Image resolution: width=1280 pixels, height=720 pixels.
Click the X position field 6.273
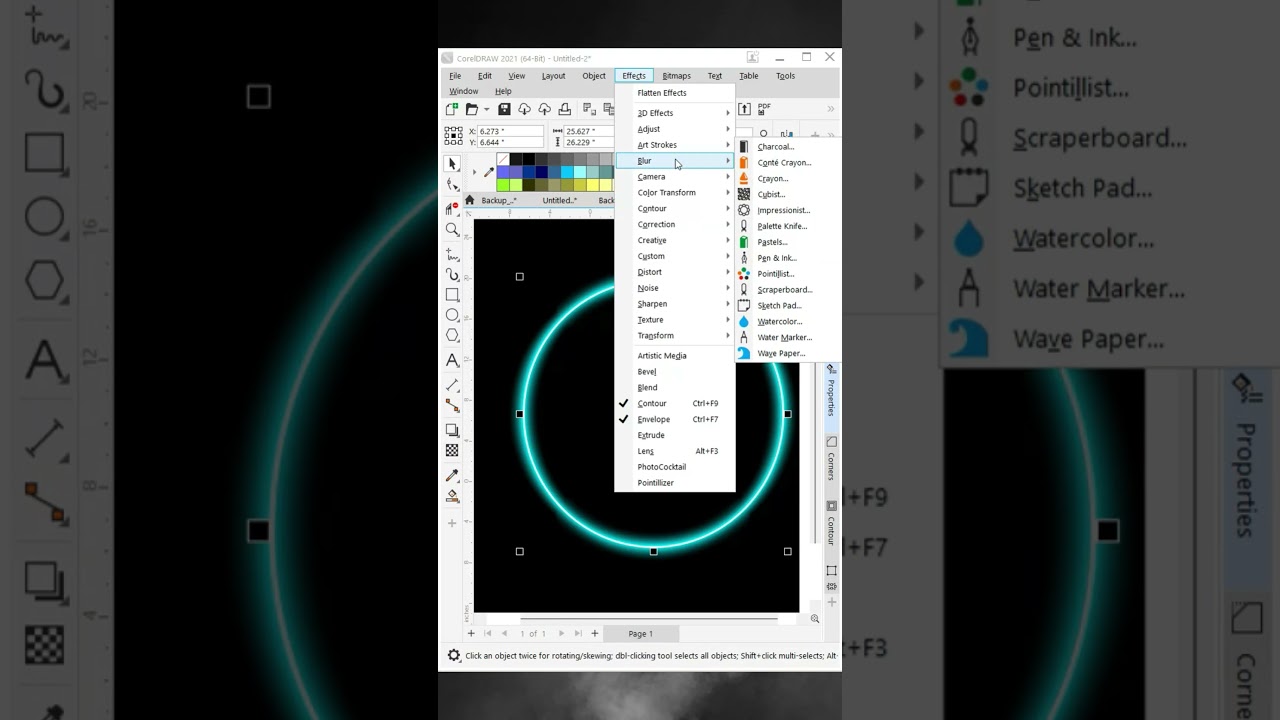coord(511,131)
